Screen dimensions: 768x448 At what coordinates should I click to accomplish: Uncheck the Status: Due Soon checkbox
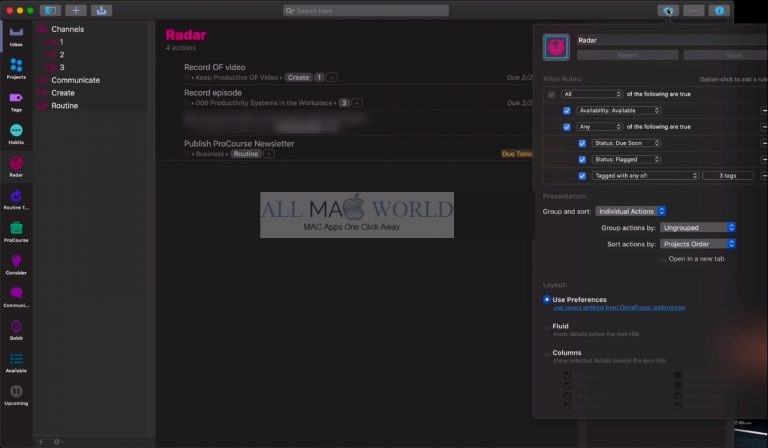pyautogui.click(x=582, y=143)
